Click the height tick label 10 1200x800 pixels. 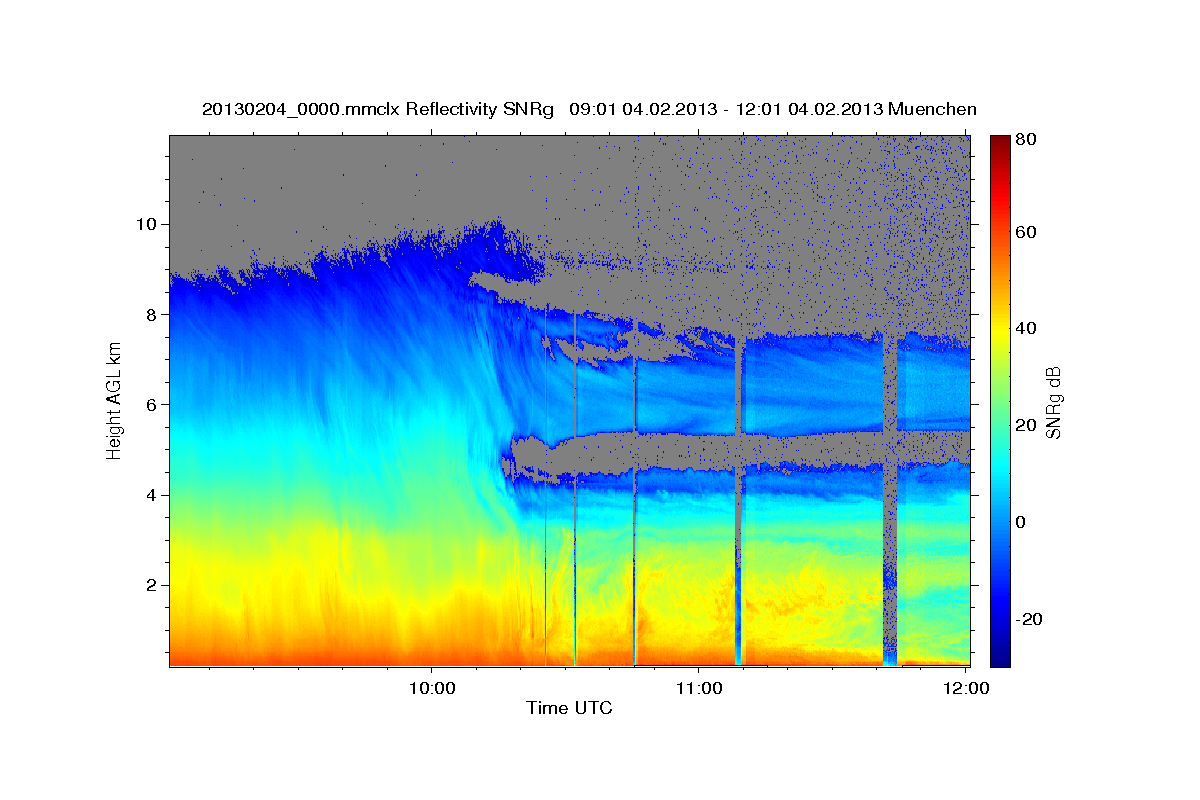[x=147, y=223]
